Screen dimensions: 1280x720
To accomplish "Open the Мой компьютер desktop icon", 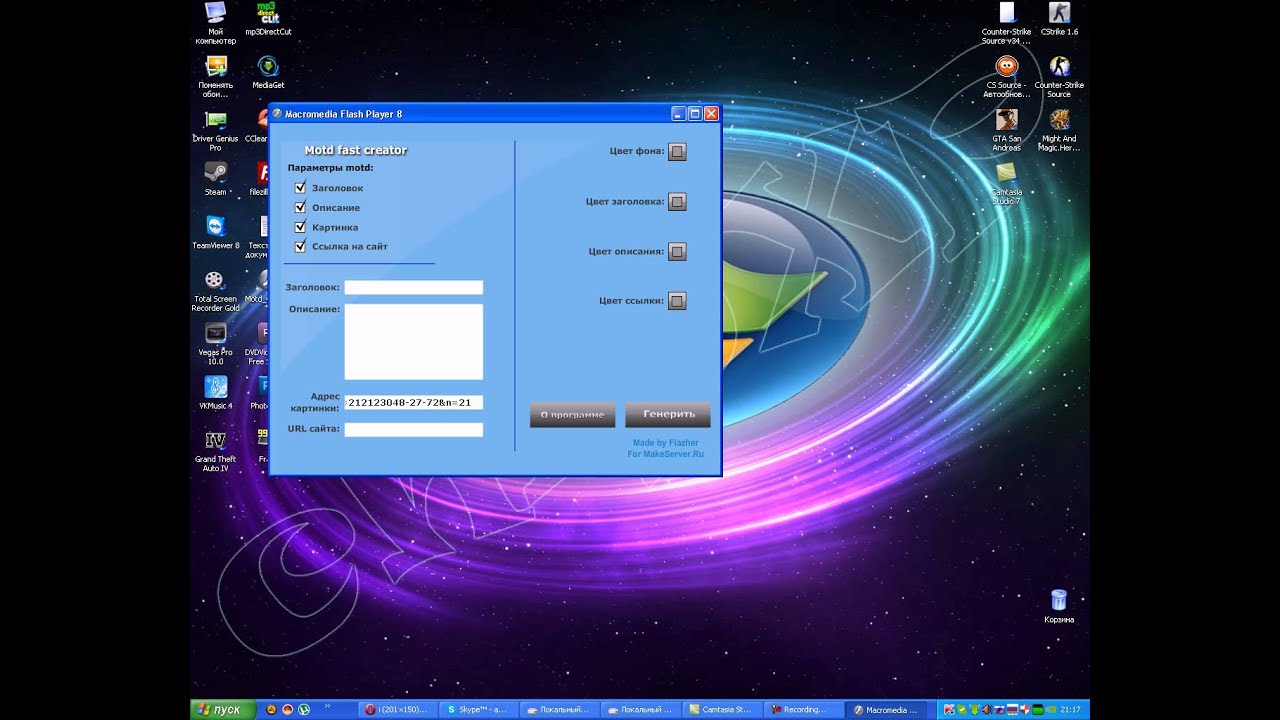I will click(x=215, y=23).
